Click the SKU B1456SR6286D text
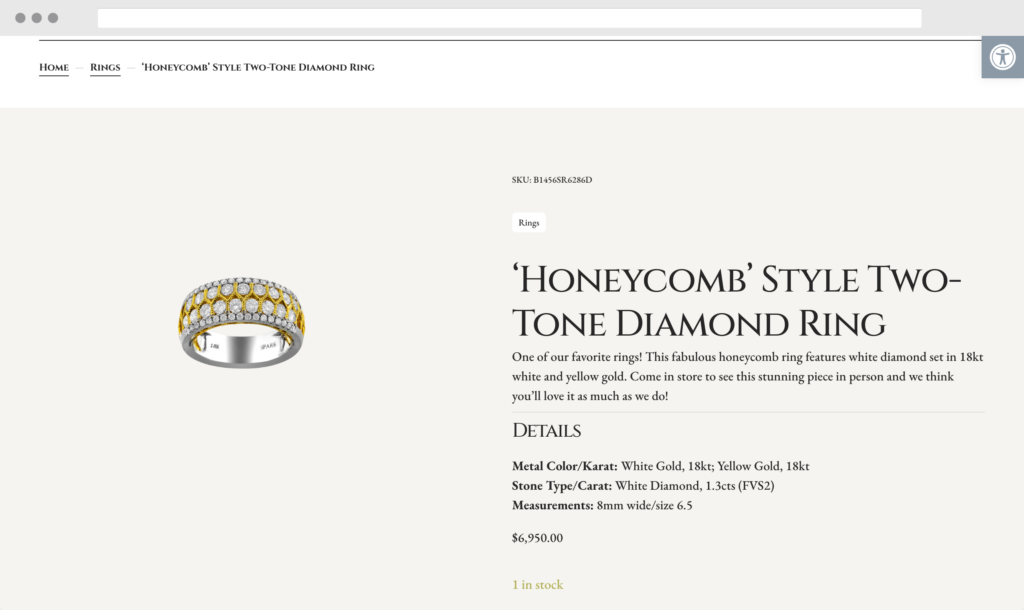The image size is (1024, 610). (x=551, y=180)
